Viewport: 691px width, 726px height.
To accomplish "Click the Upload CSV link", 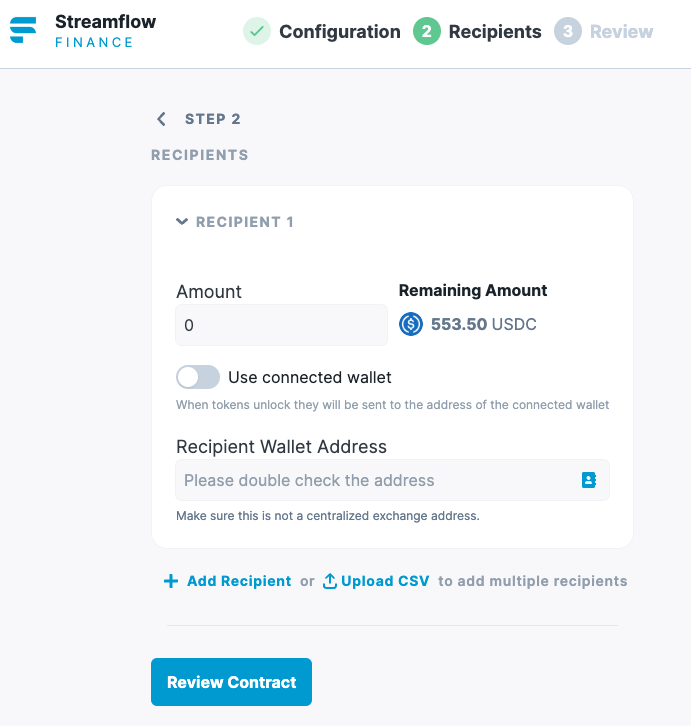I will click(385, 581).
